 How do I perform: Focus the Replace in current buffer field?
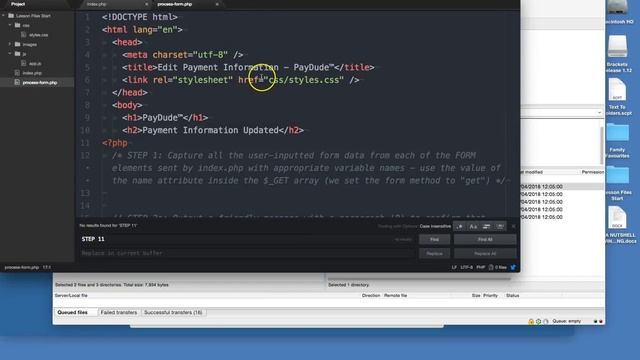click(x=247, y=253)
